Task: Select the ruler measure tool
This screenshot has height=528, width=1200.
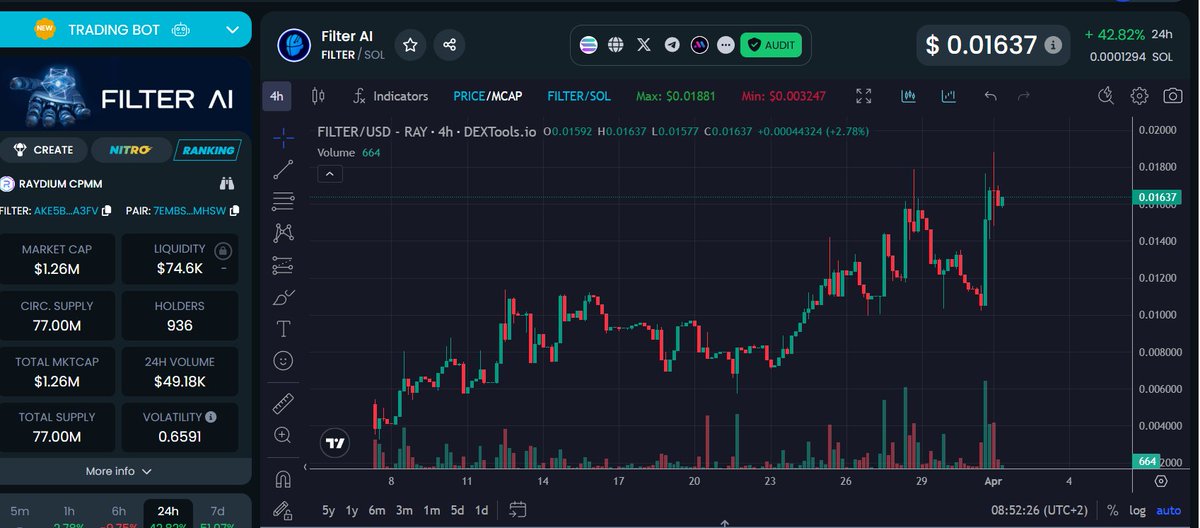Action: [x=283, y=403]
